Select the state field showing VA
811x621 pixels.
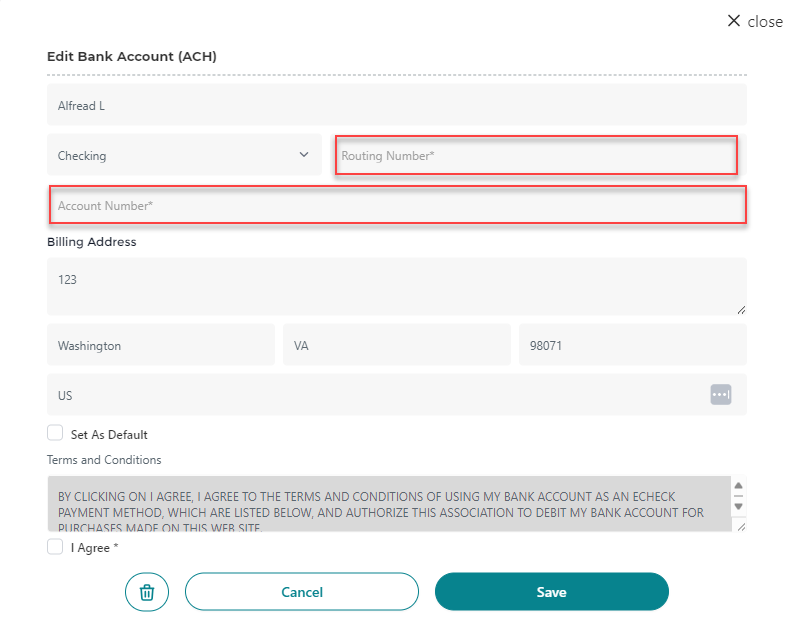[x=396, y=345]
